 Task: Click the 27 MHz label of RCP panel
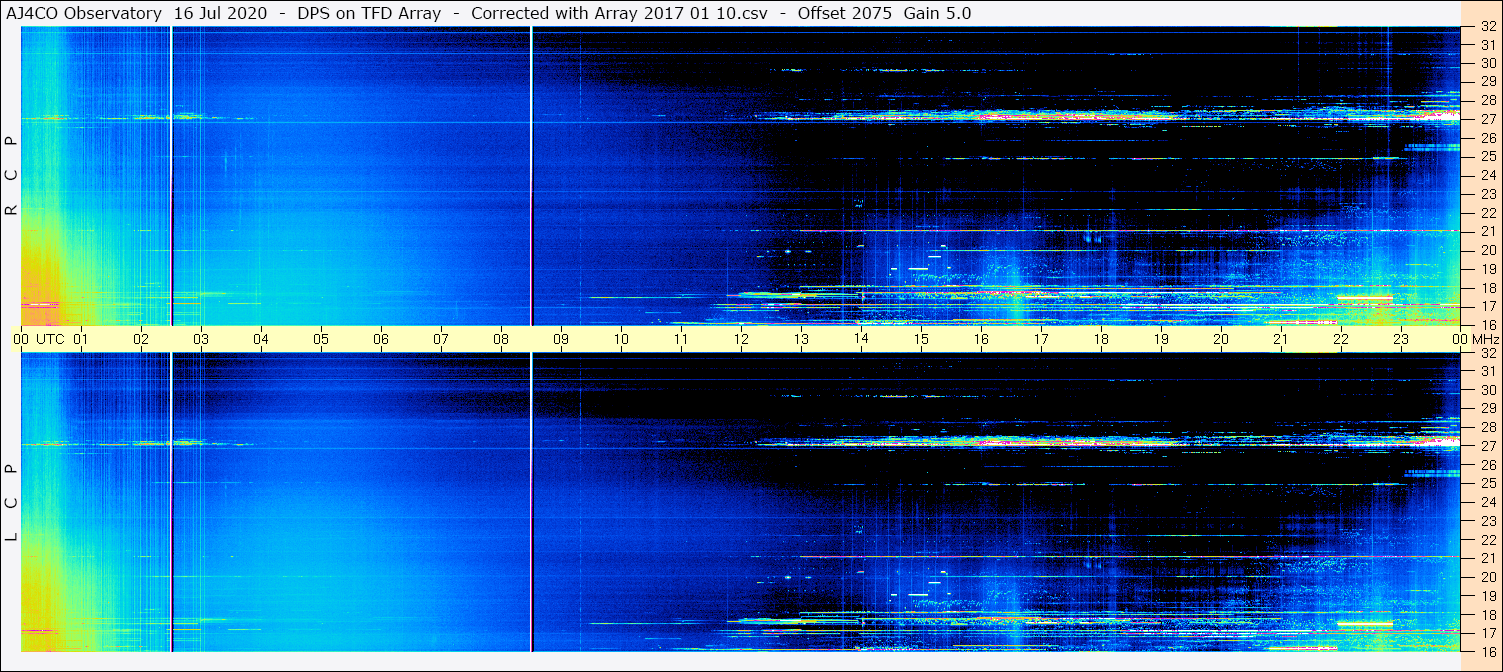[1487, 119]
